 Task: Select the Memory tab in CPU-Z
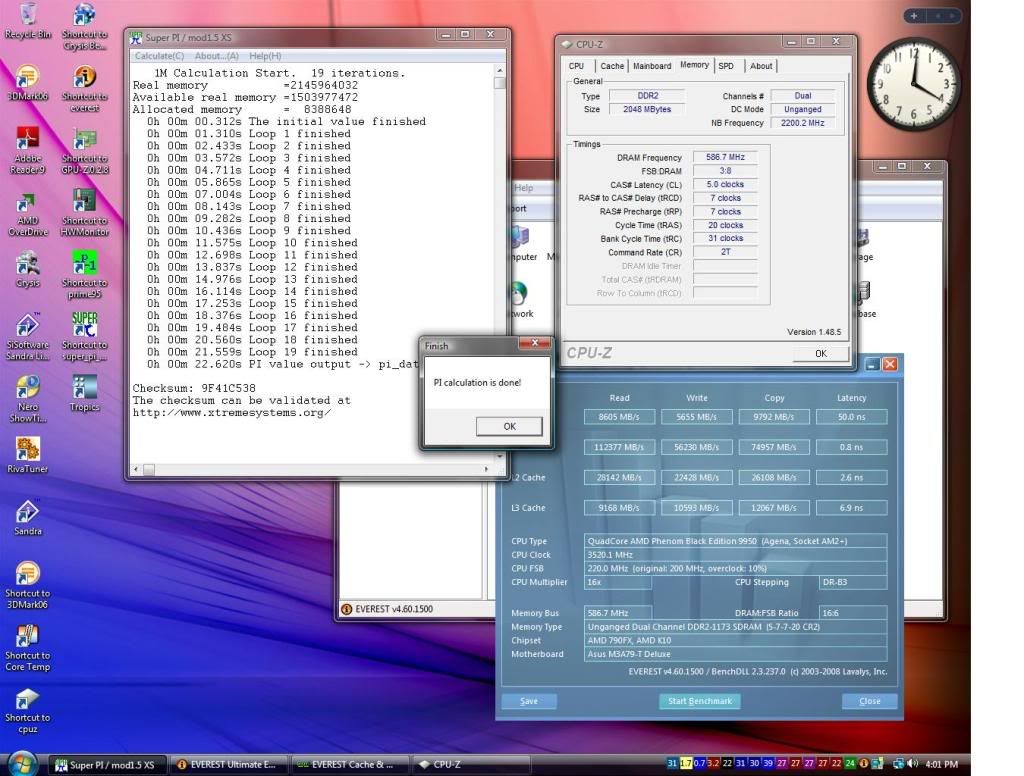(x=694, y=65)
